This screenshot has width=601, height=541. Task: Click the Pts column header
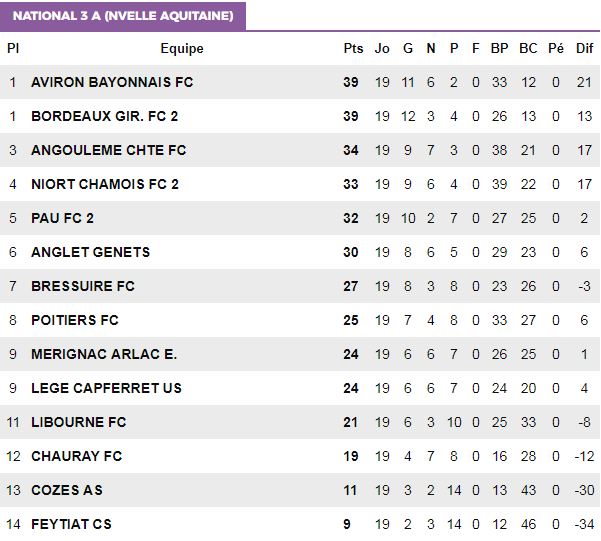pyautogui.click(x=353, y=49)
